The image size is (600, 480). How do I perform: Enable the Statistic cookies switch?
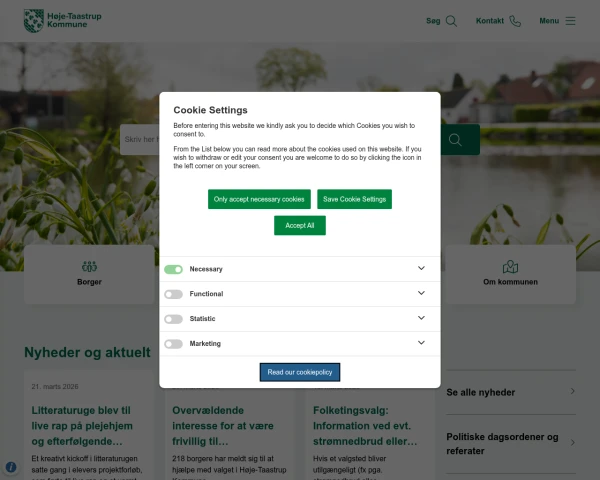coord(173,319)
